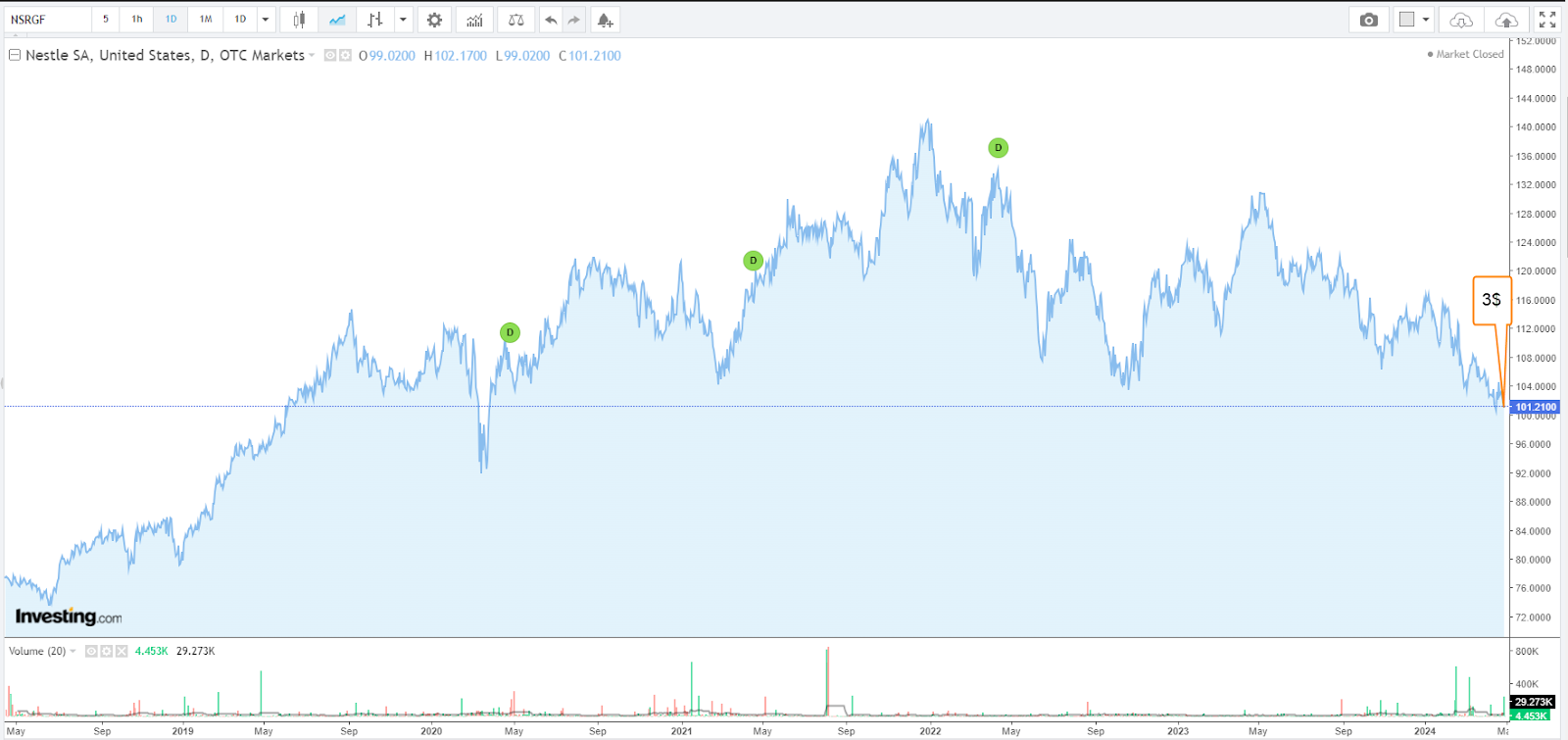This screenshot has height=740, width=1568.
Task: Click the 29.273K label on volume axis
Action: (1534, 702)
